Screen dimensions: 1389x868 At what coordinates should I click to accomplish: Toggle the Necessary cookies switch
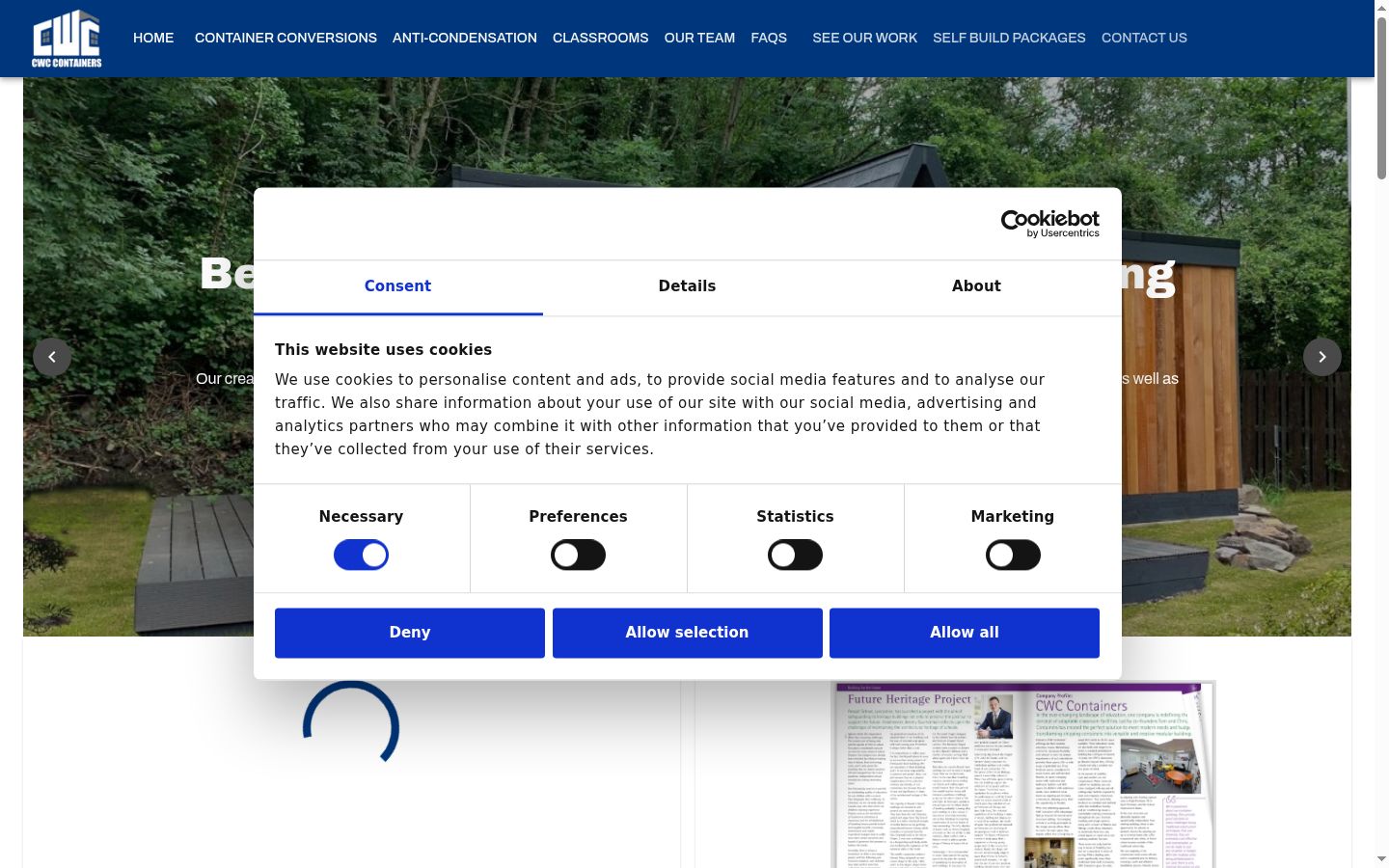361,555
